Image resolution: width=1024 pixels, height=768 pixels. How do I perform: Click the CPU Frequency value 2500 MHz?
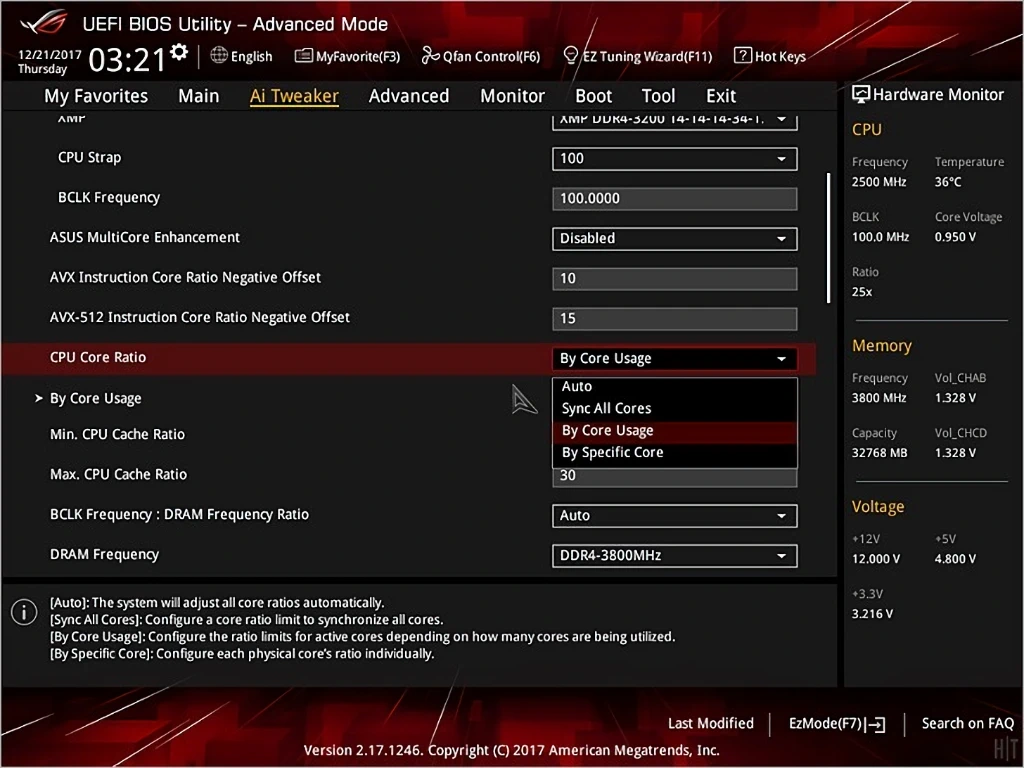879,182
